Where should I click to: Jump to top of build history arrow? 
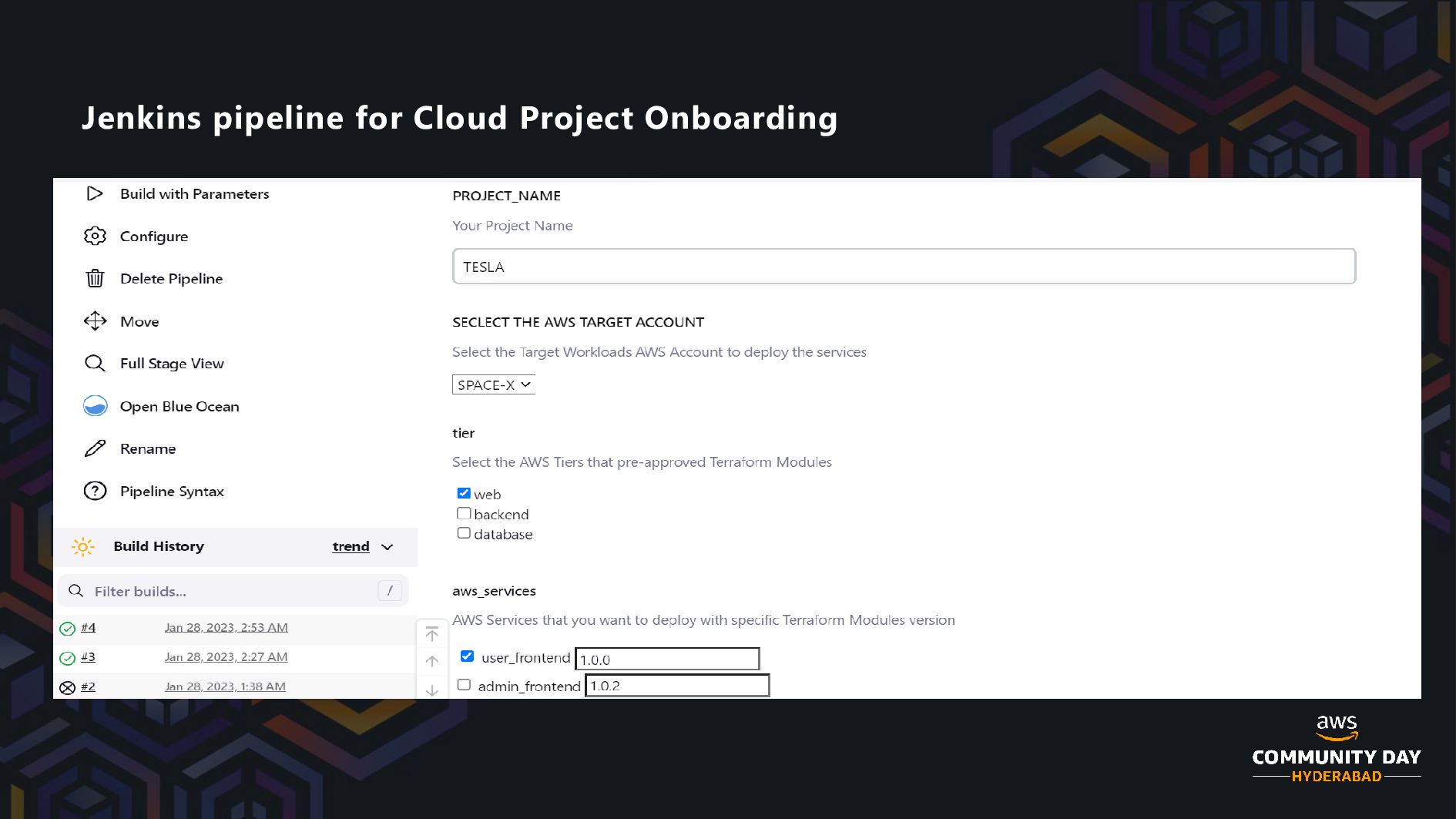(432, 634)
